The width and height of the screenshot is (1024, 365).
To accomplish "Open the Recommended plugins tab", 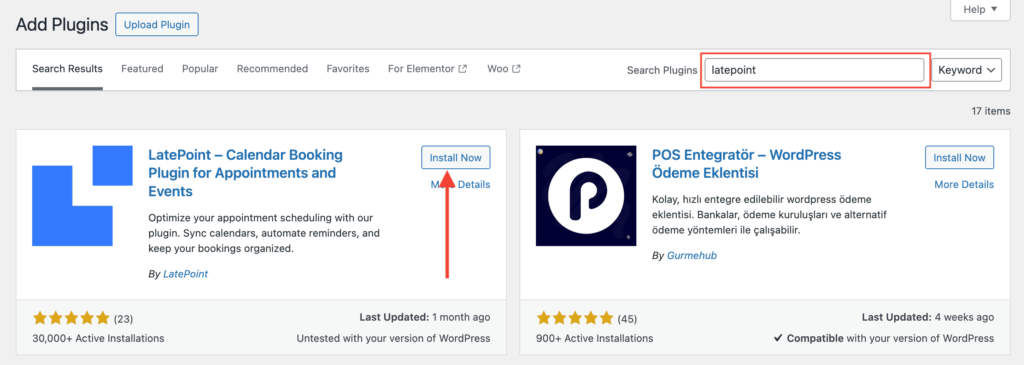I will tap(272, 69).
